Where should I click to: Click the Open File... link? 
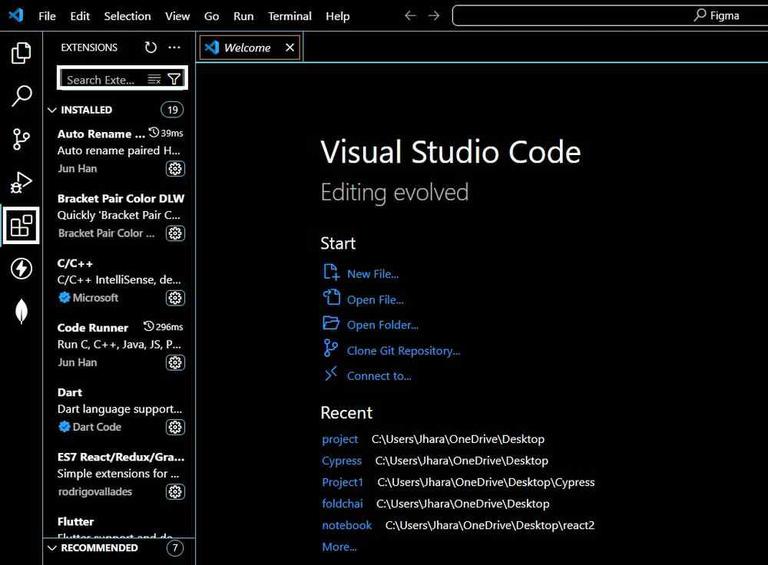pos(375,300)
